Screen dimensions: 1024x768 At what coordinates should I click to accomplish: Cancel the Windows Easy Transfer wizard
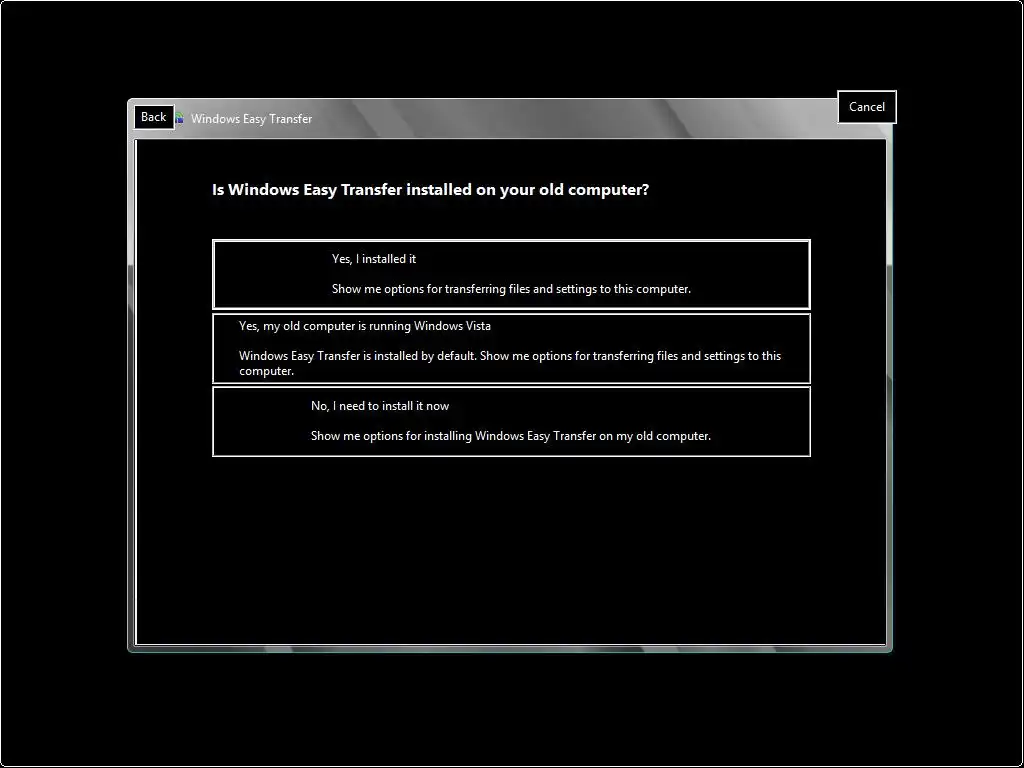[867, 107]
